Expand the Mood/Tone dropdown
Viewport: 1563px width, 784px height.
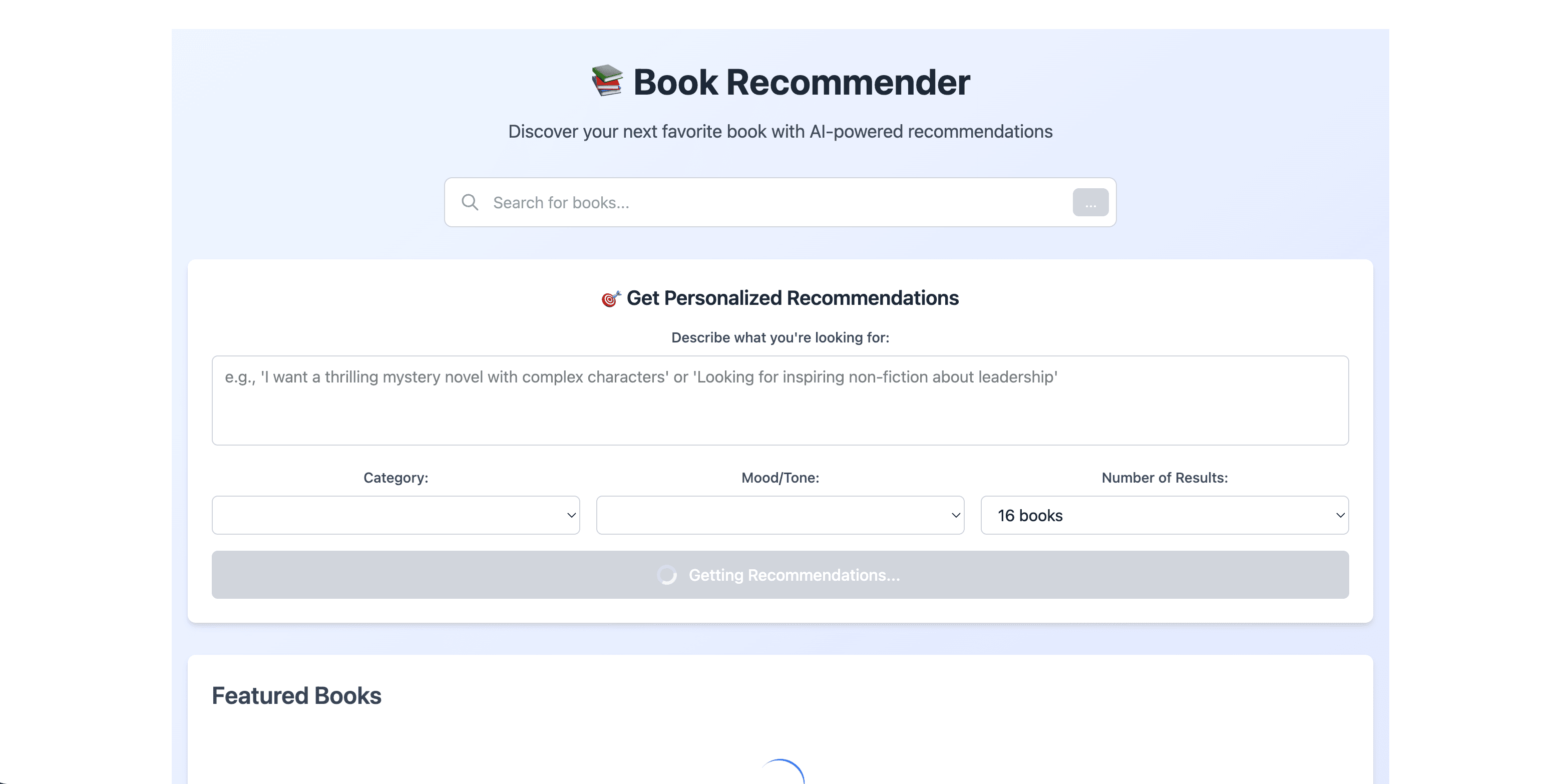coord(780,515)
